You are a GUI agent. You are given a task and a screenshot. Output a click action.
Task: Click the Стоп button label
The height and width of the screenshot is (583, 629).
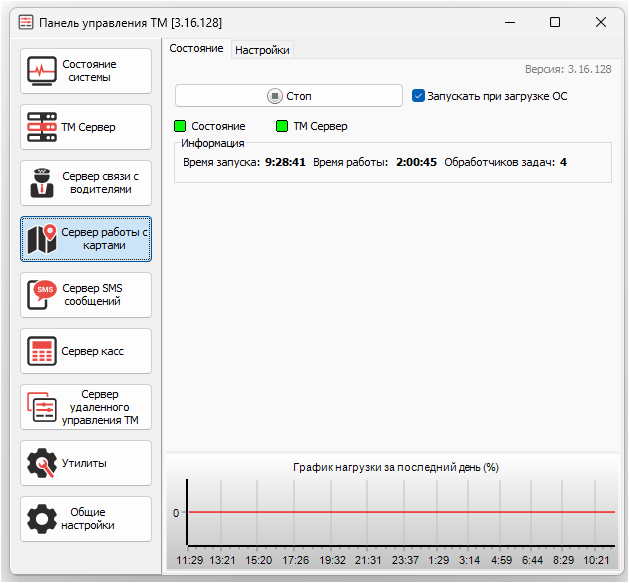coord(299,96)
